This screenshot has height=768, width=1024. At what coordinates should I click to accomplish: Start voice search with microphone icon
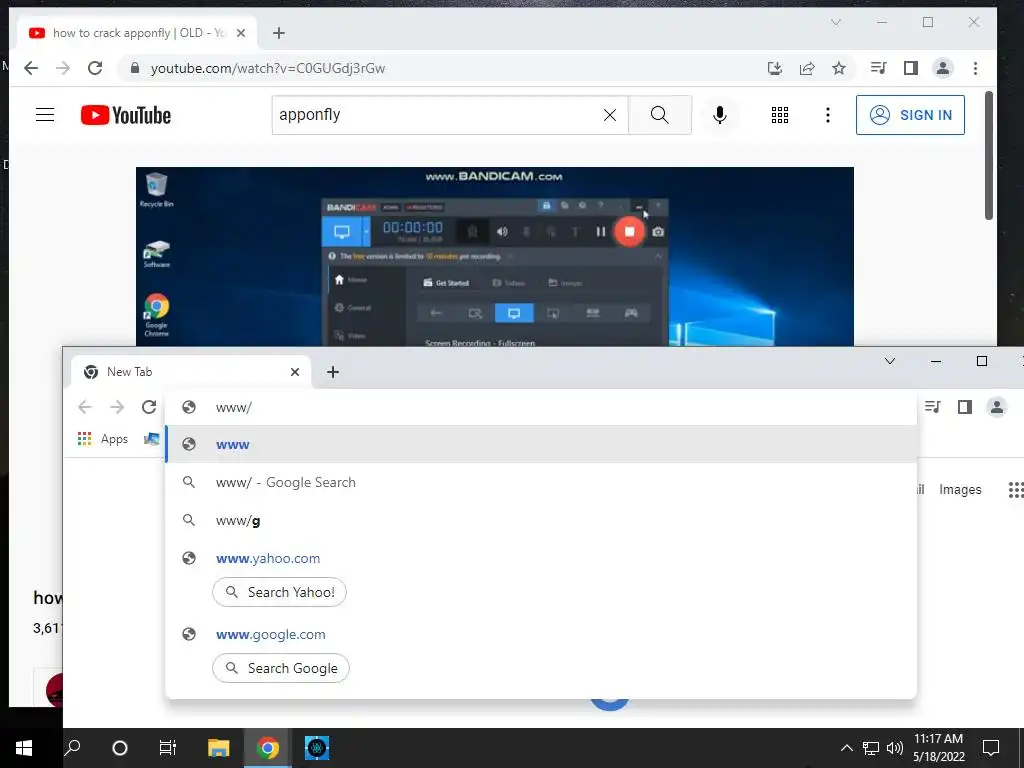click(720, 115)
